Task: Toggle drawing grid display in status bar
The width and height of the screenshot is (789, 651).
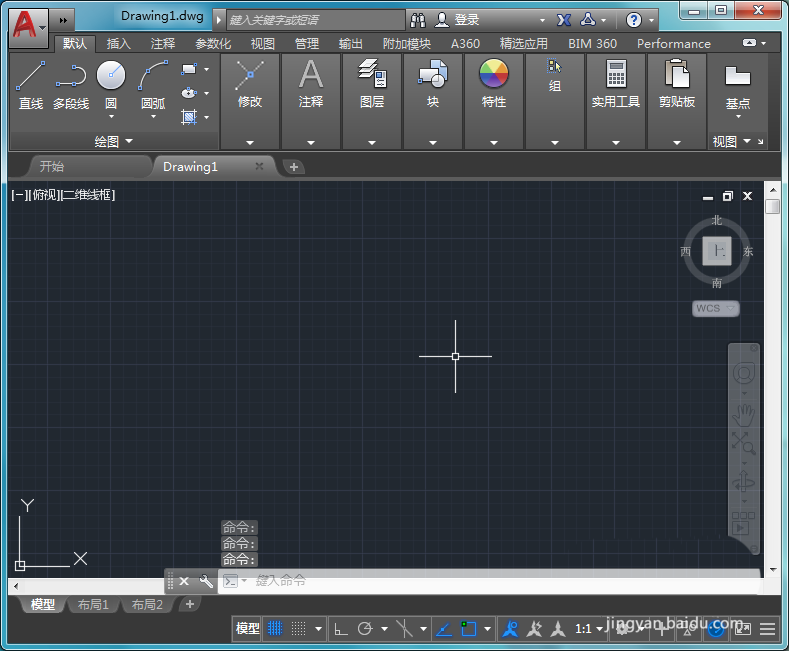Action: 275,628
